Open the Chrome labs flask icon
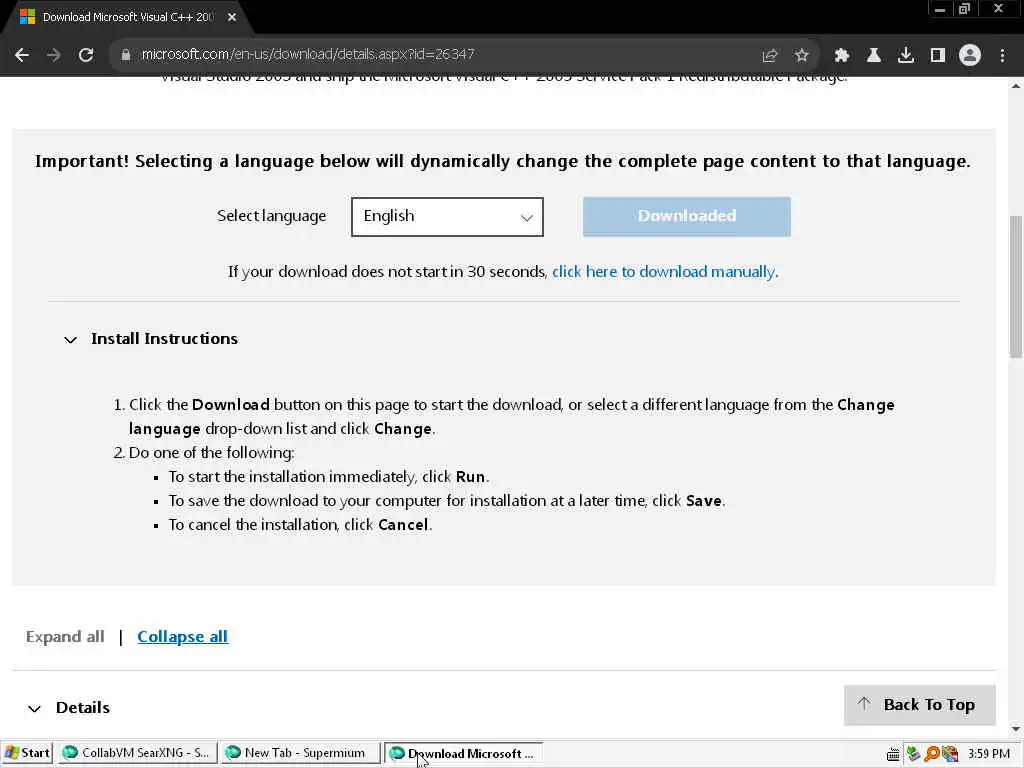Viewport: 1024px width, 768px height. [x=873, y=55]
